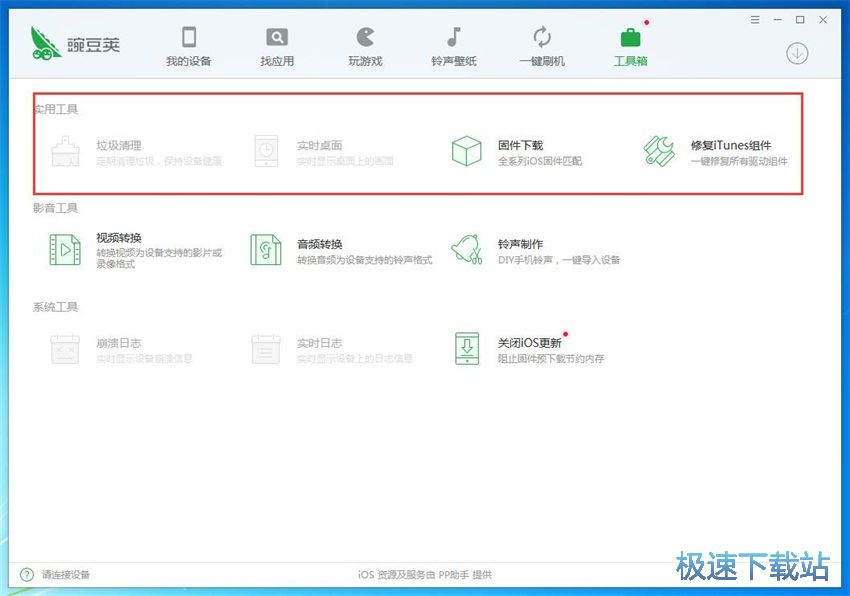Click 崩溃日志 title text
Image resolution: width=850 pixels, height=596 pixels.
click(x=119, y=343)
